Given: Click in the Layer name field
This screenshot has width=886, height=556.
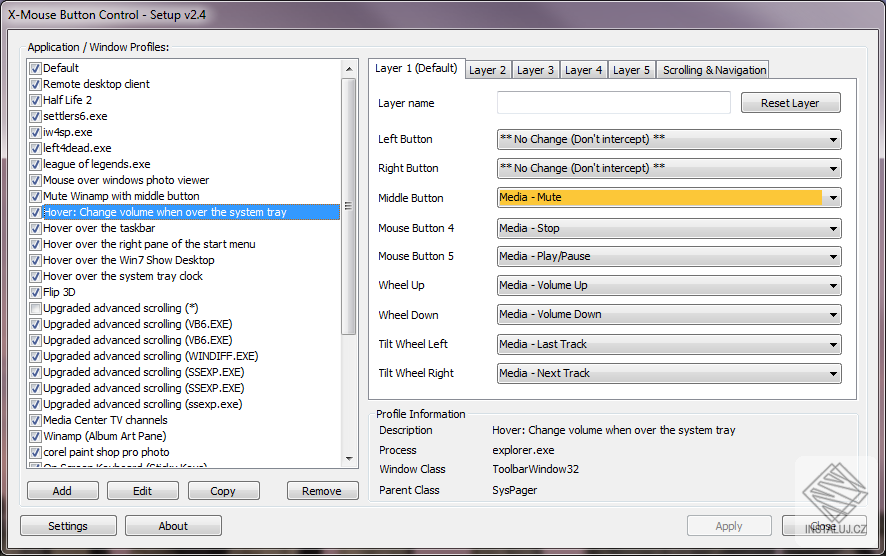Looking at the screenshot, I should 614,103.
